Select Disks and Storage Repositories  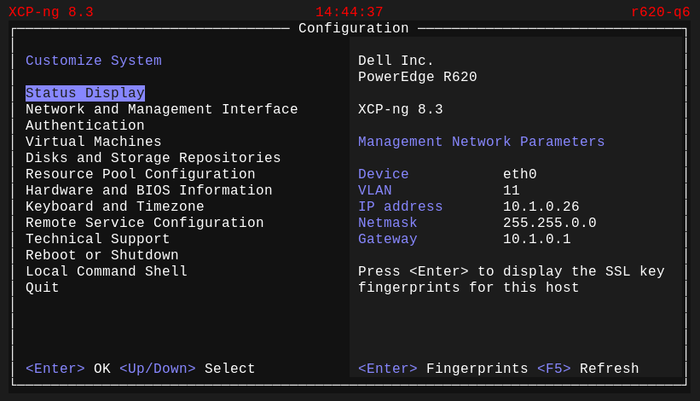pyautogui.click(x=153, y=158)
